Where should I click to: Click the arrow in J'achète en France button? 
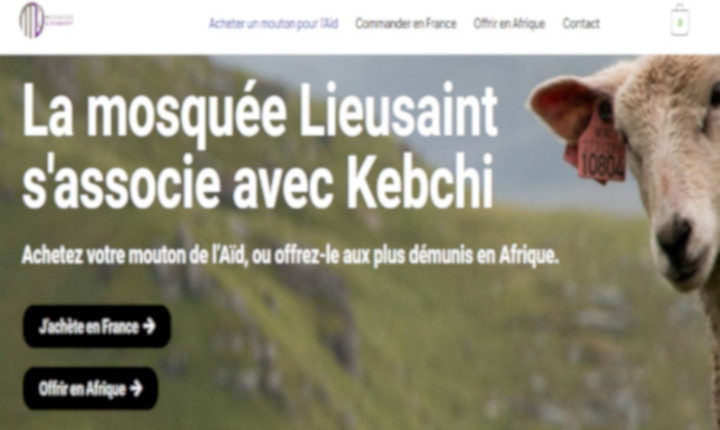(149, 327)
